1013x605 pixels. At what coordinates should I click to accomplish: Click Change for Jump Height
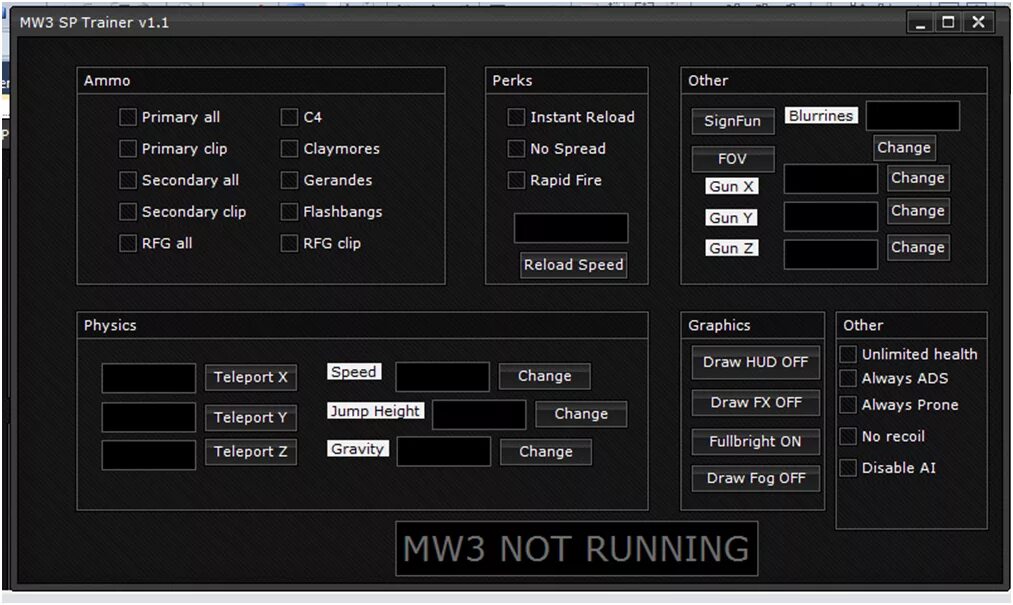coord(581,414)
